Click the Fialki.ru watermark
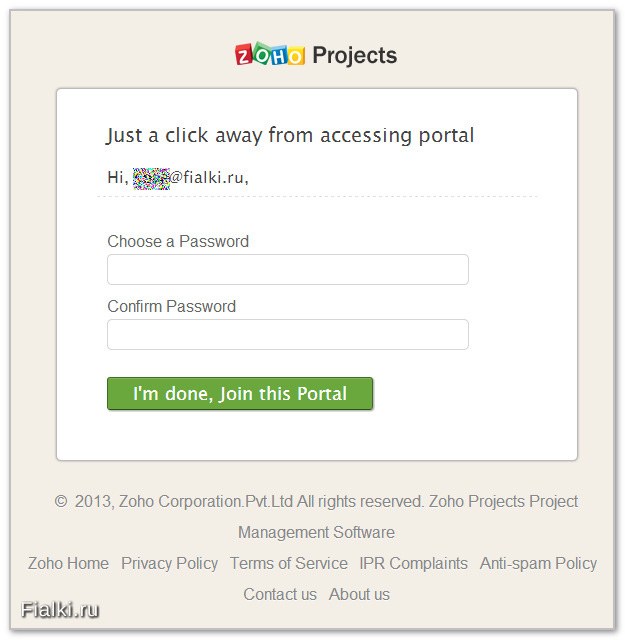 coord(60,611)
